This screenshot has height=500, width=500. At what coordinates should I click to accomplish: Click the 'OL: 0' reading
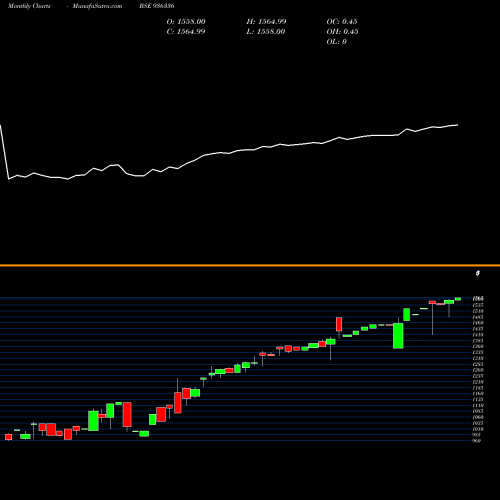[x=336, y=42]
